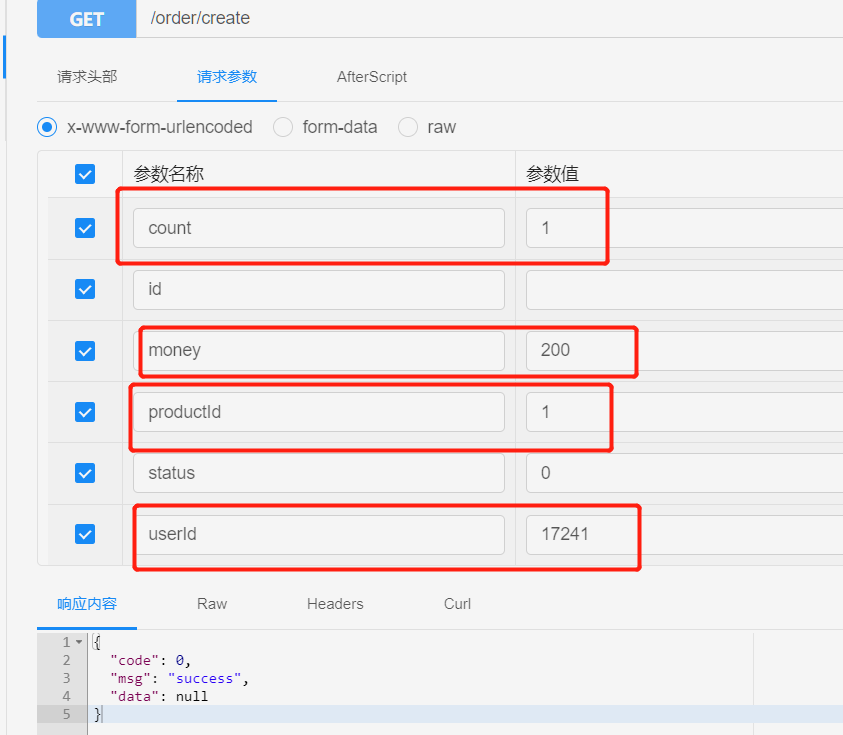Image resolution: width=843 pixels, height=735 pixels.
Task: Click the count value field showing 1
Action: click(684, 228)
